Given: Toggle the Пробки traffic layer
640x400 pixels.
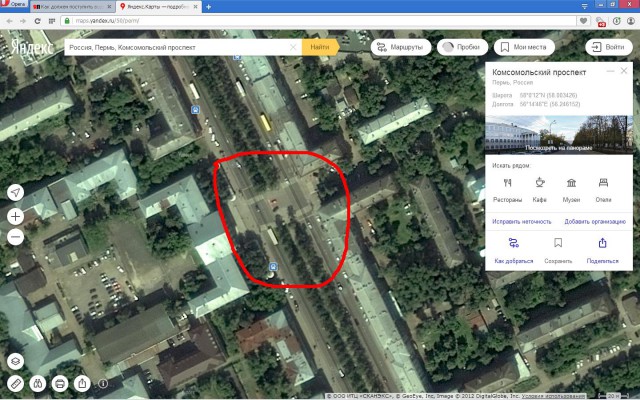Looking at the screenshot, I should point(462,47).
